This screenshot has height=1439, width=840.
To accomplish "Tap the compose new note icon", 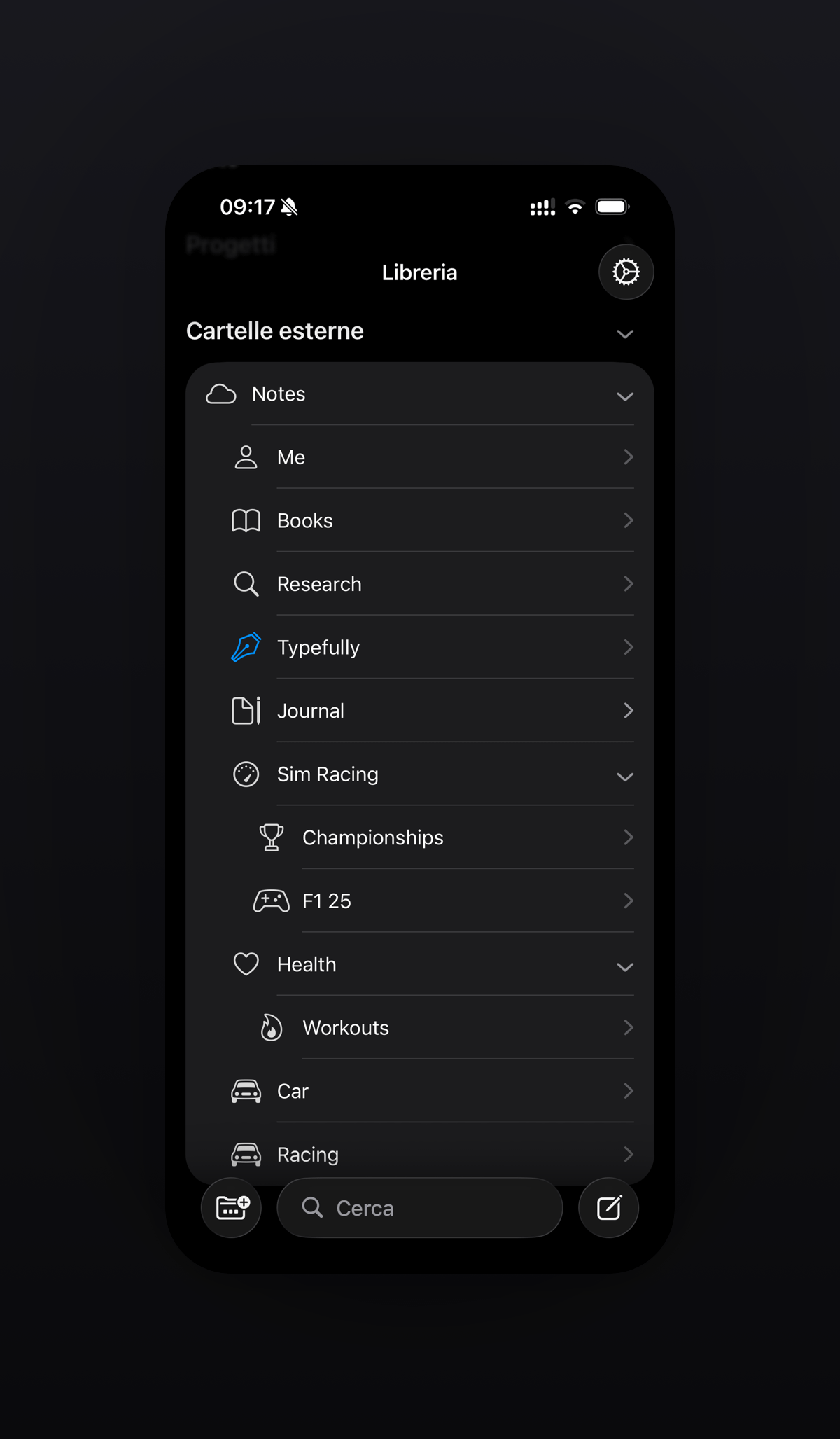I will pyautogui.click(x=608, y=1207).
